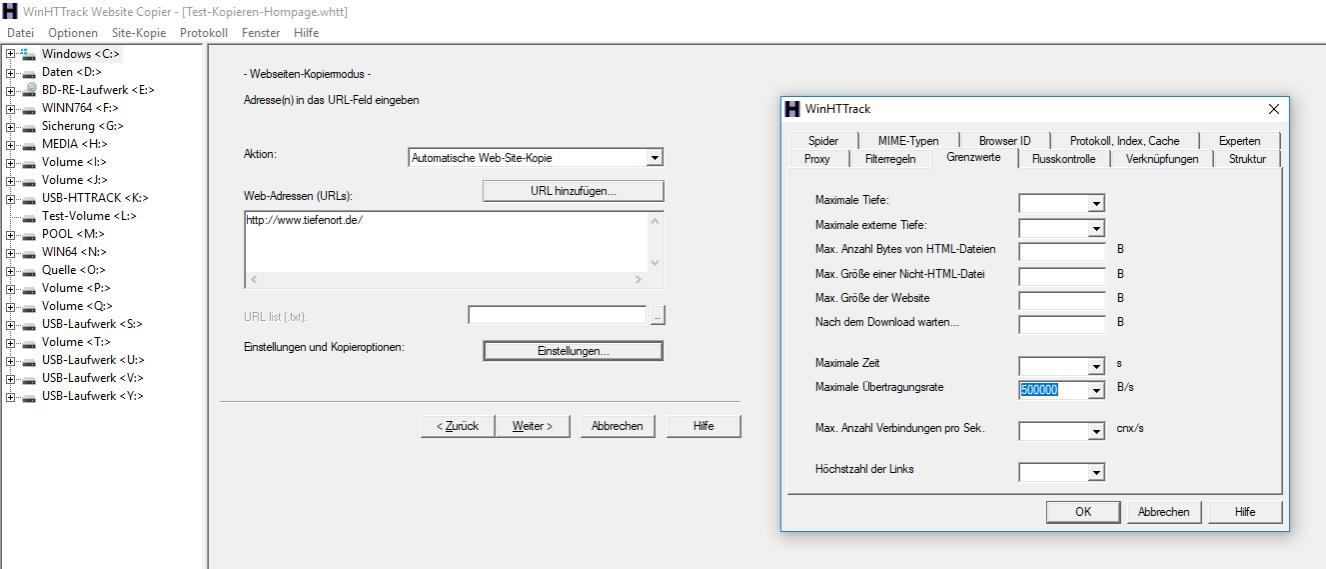Viewport: 1326px width, 569px height.
Task: Click Max. Größe einer Nicht-HTML-Datei field
Action: coord(1062,275)
